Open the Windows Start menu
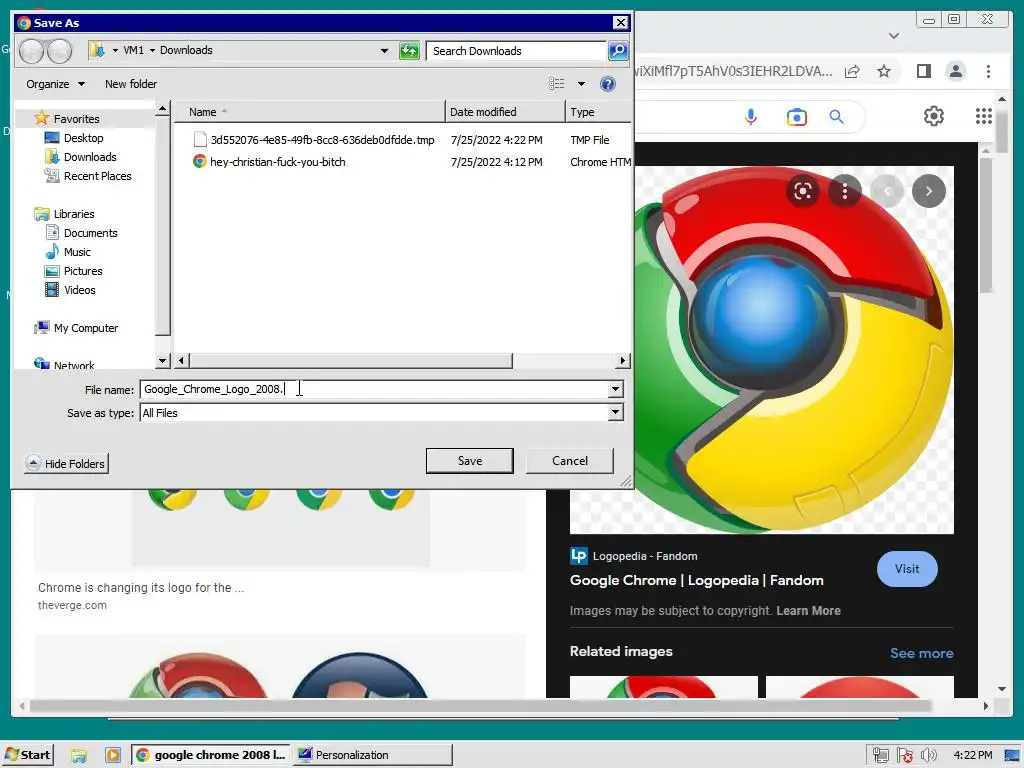 pos(27,756)
